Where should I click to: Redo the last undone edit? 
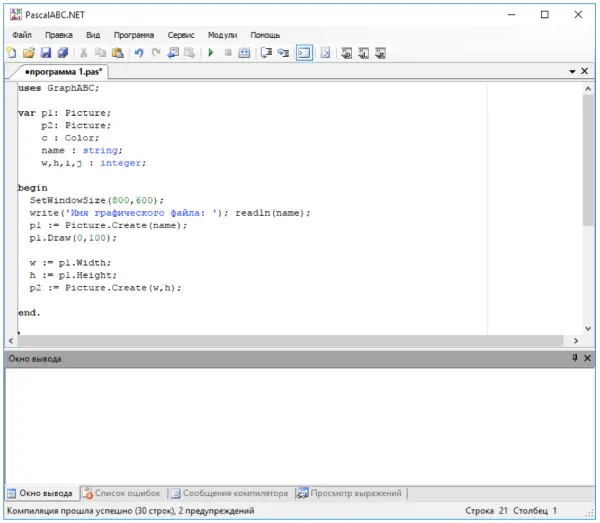point(156,53)
